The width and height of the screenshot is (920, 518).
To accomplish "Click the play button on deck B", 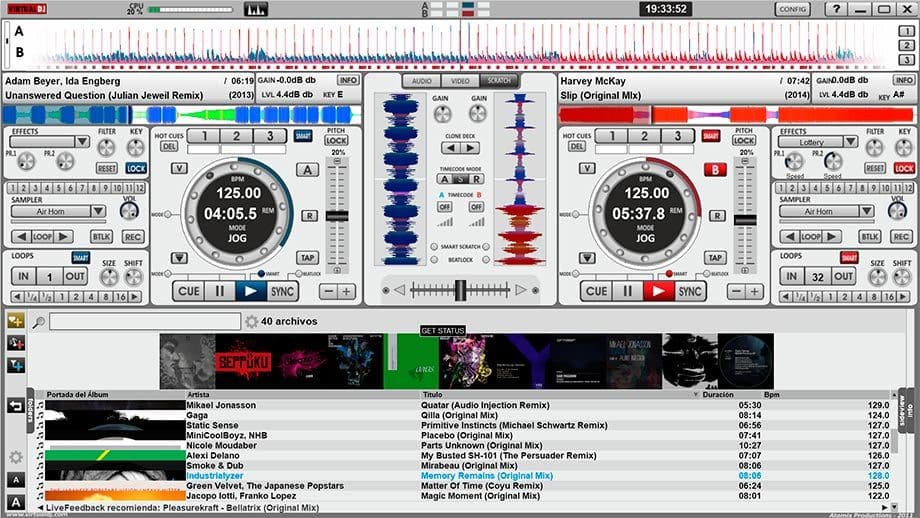I will point(658,292).
